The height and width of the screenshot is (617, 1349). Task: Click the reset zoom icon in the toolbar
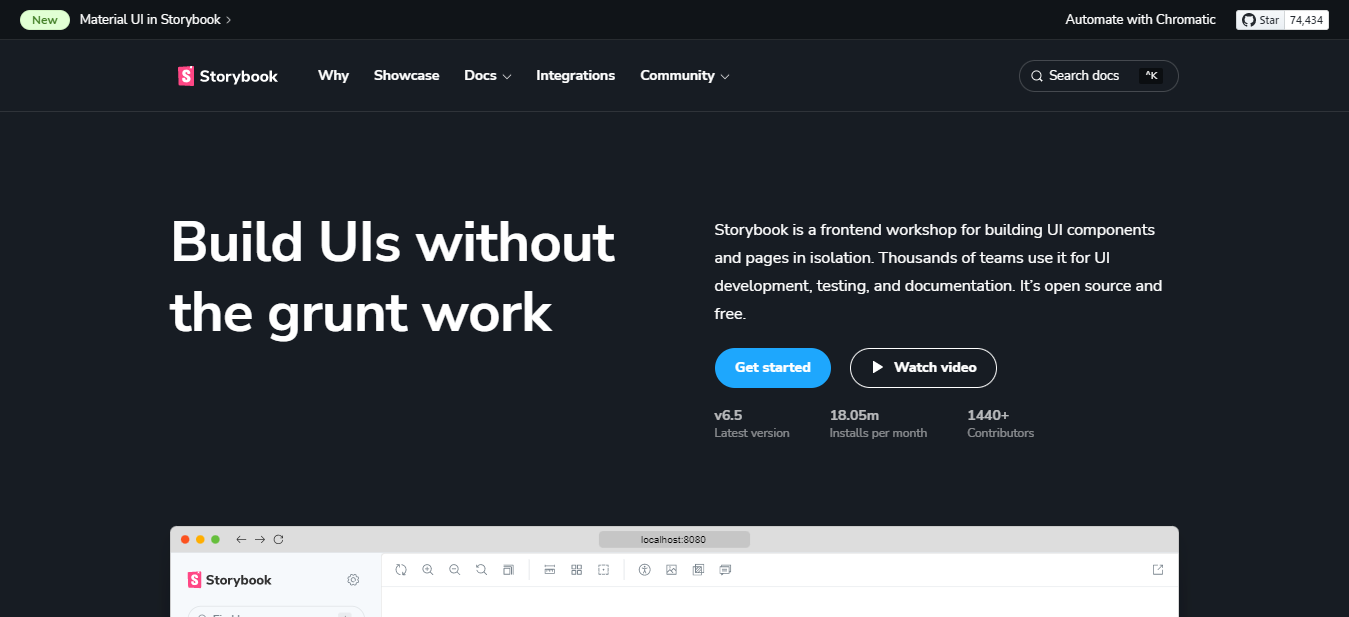point(482,570)
